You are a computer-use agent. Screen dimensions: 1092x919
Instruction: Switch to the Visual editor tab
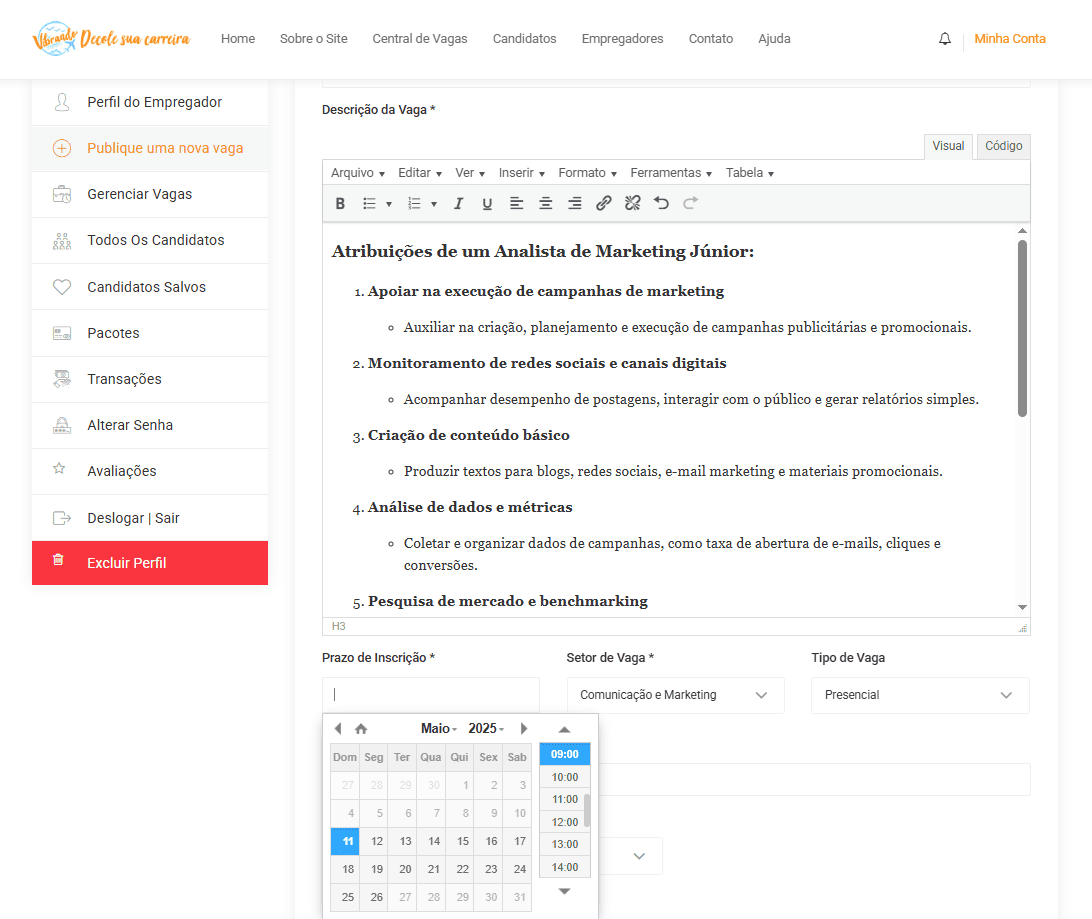948,146
